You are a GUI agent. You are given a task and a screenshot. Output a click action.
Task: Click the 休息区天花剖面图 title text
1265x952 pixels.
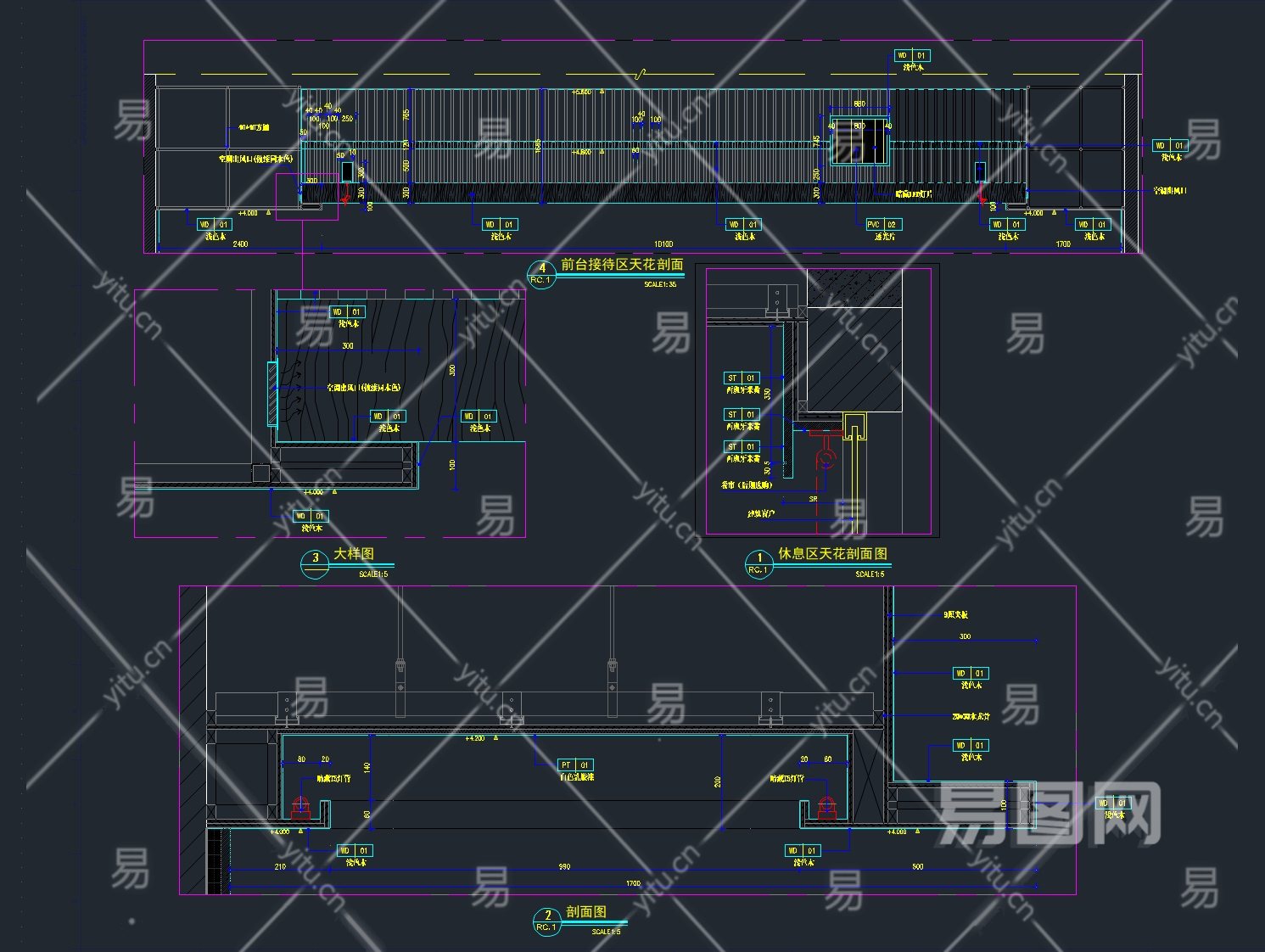click(x=833, y=553)
